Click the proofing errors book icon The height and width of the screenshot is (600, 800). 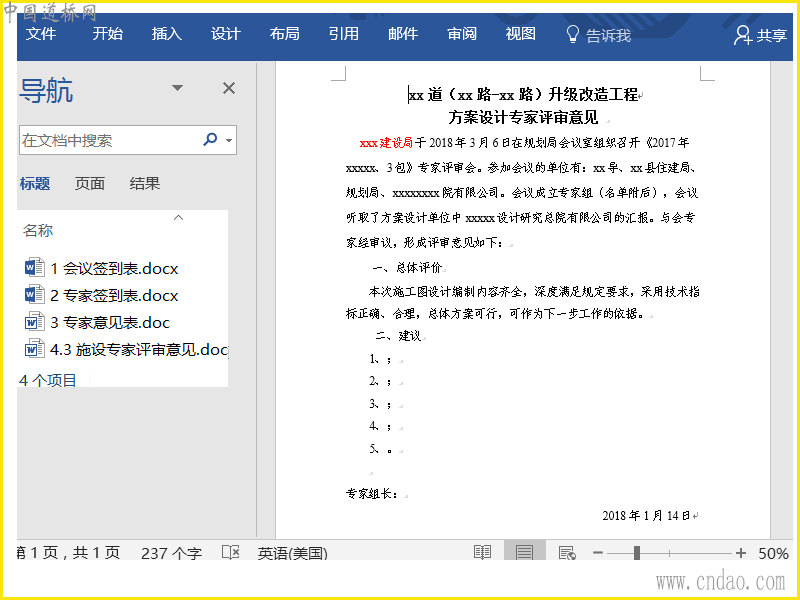pos(231,552)
